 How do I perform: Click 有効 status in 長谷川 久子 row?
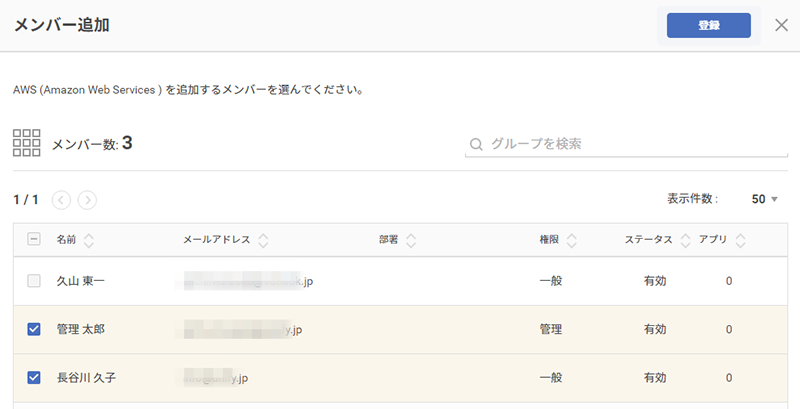tap(655, 378)
